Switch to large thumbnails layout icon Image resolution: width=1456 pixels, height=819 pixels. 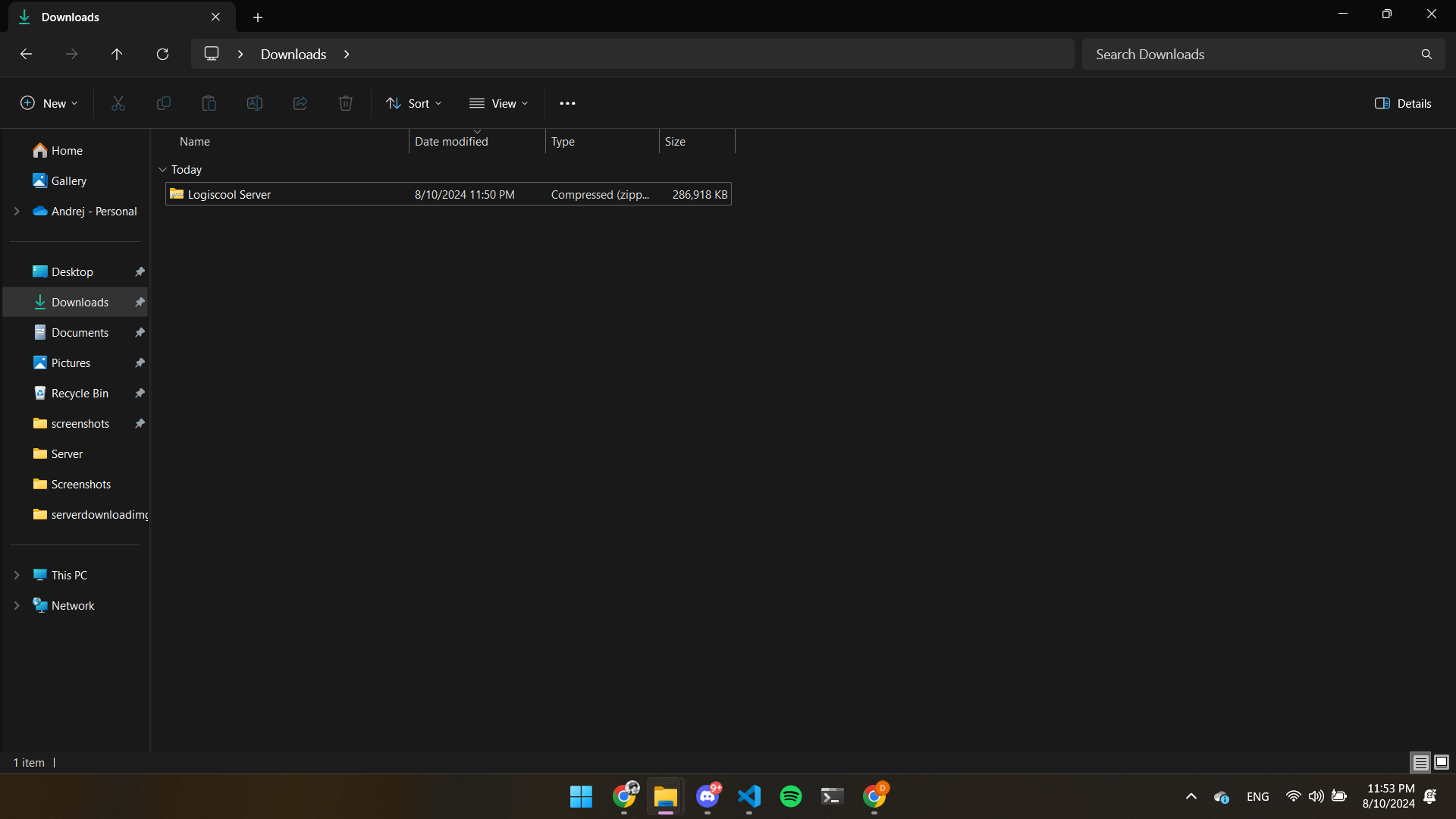pyautogui.click(x=1442, y=762)
